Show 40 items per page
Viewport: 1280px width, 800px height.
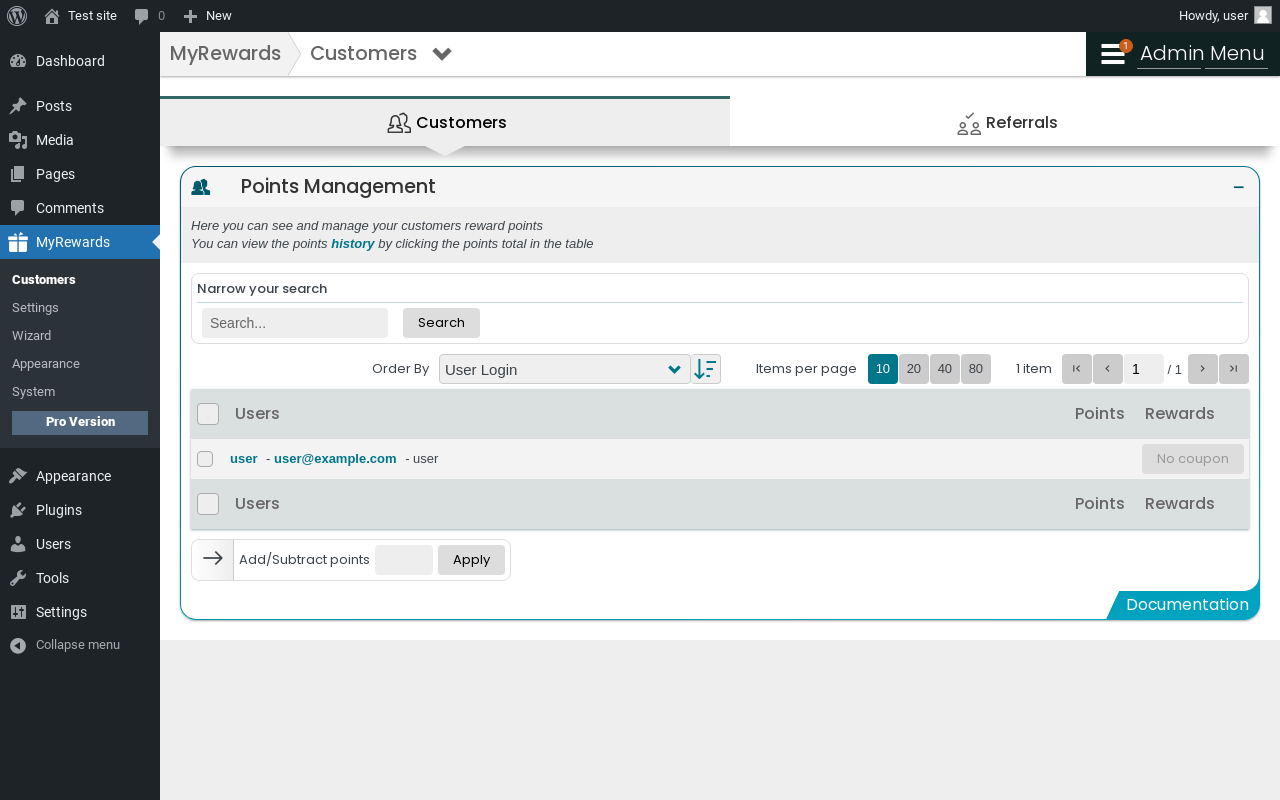(945, 369)
